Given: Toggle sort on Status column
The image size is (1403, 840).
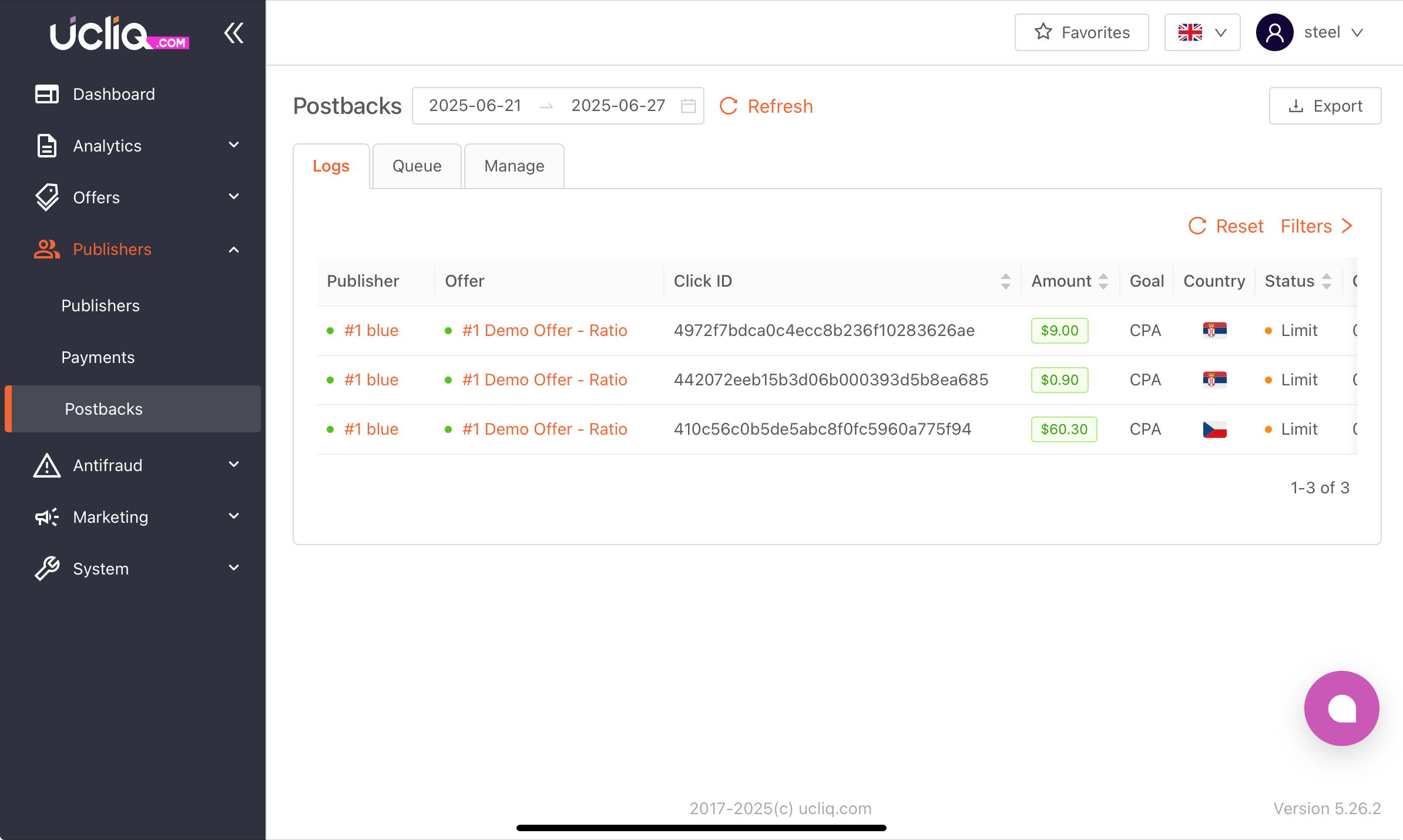Looking at the screenshot, I should pyautogui.click(x=1326, y=281).
